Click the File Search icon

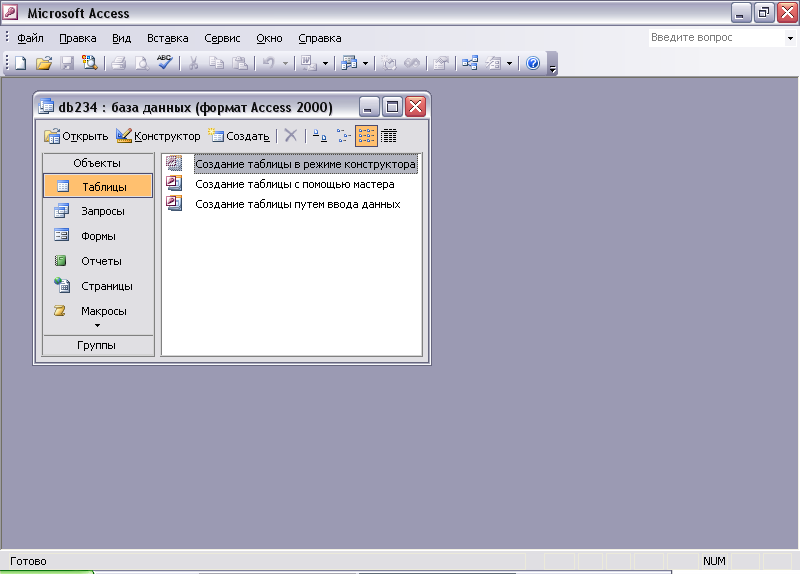[90, 63]
